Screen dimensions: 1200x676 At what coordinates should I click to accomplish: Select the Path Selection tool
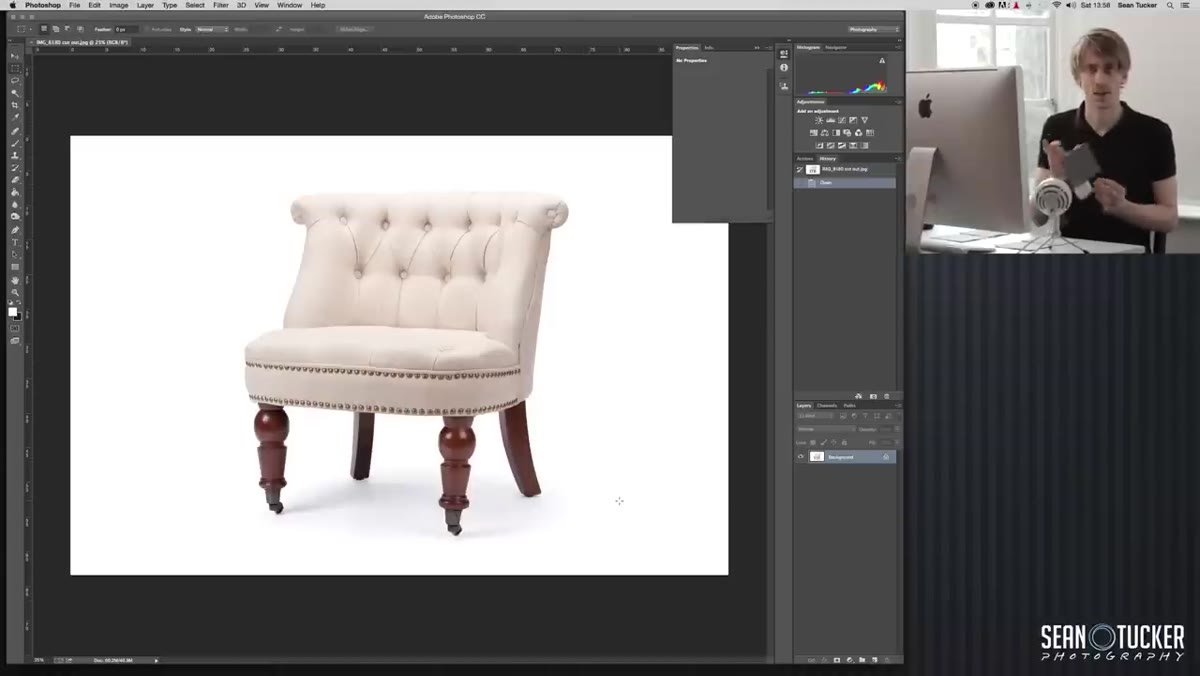click(15, 255)
